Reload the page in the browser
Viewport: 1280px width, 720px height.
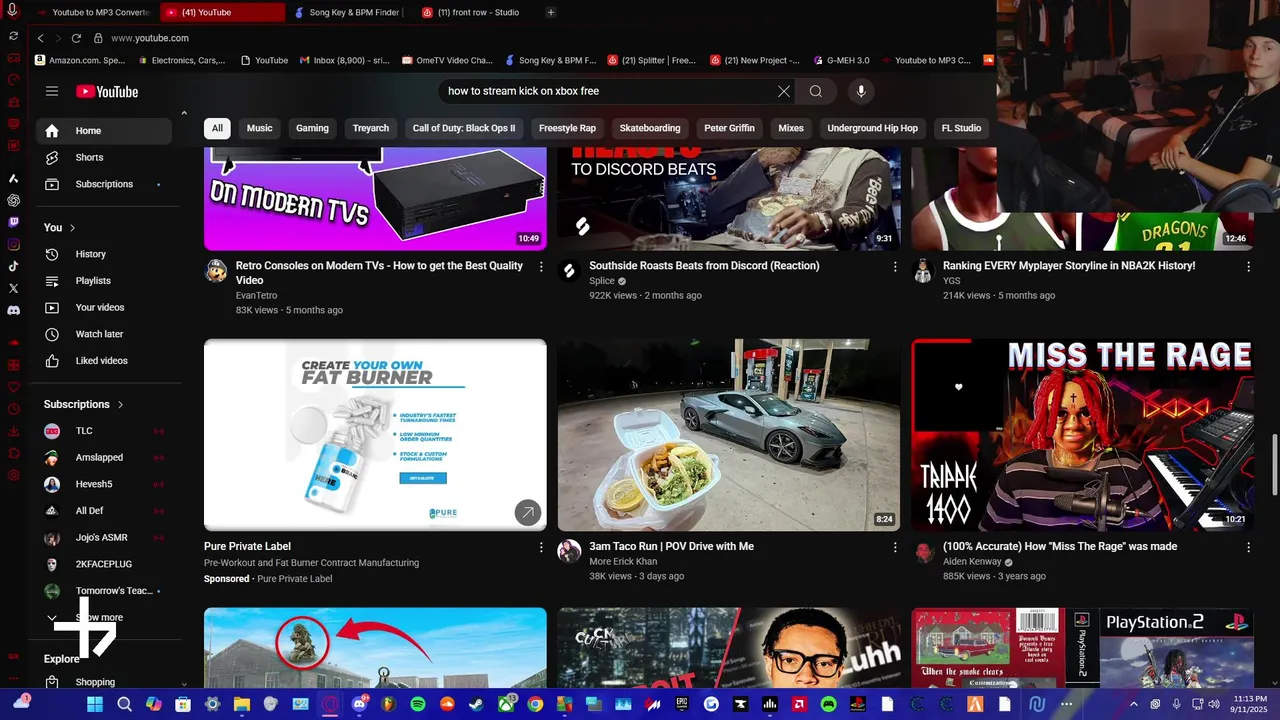click(76, 38)
